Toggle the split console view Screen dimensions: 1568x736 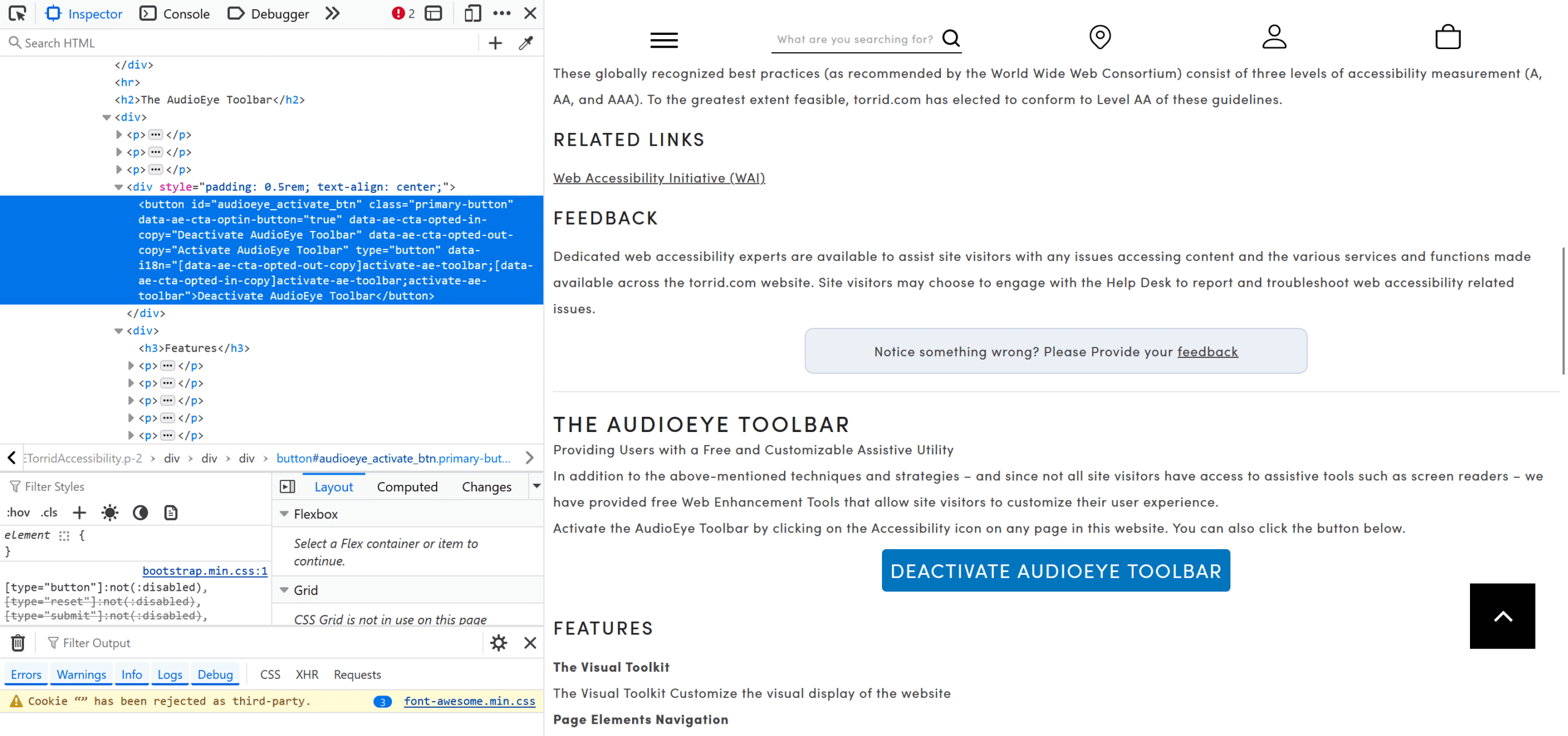click(434, 13)
